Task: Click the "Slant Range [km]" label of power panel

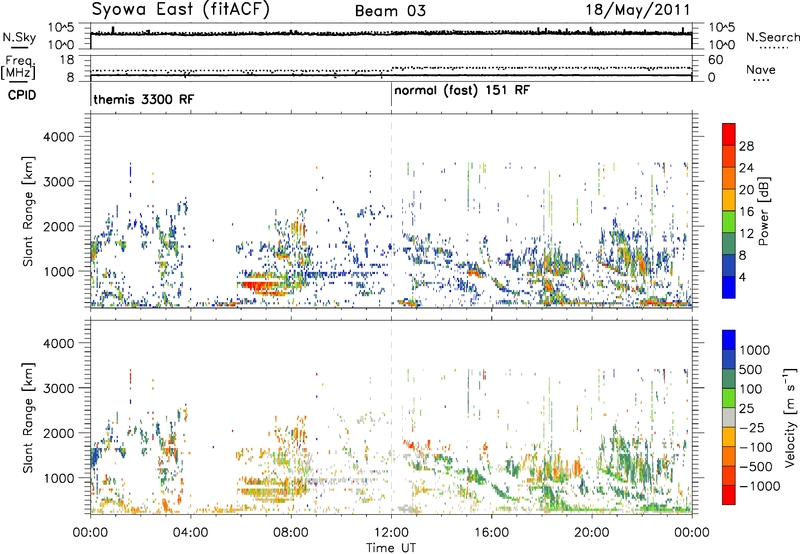Action: pyautogui.click(x=28, y=211)
